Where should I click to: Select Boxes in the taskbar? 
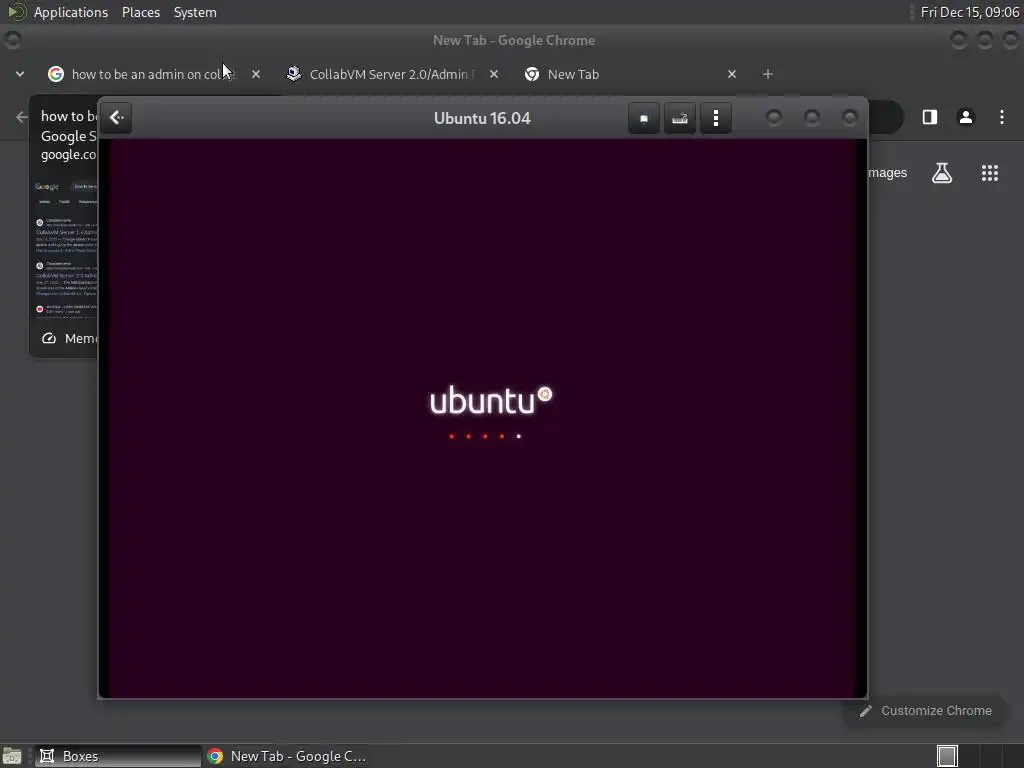pyautogui.click(x=118, y=756)
